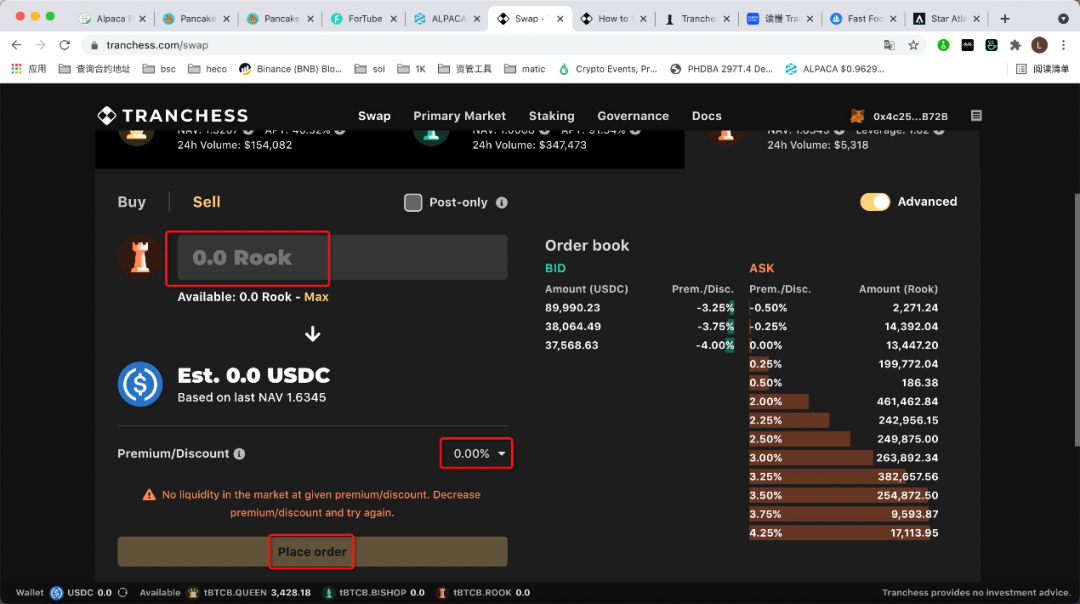Open the MetaMask fox wallet icon
Screen dimensions: 1080x604
point(858,116)
